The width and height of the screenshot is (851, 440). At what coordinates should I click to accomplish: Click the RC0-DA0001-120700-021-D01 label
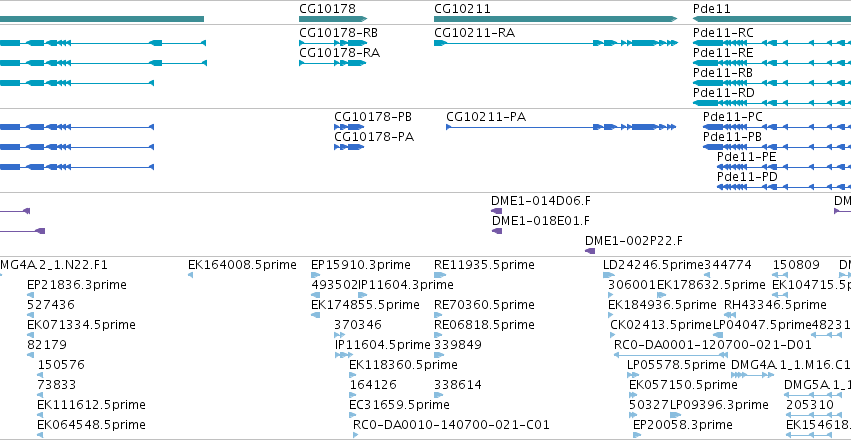pos(713,345)
